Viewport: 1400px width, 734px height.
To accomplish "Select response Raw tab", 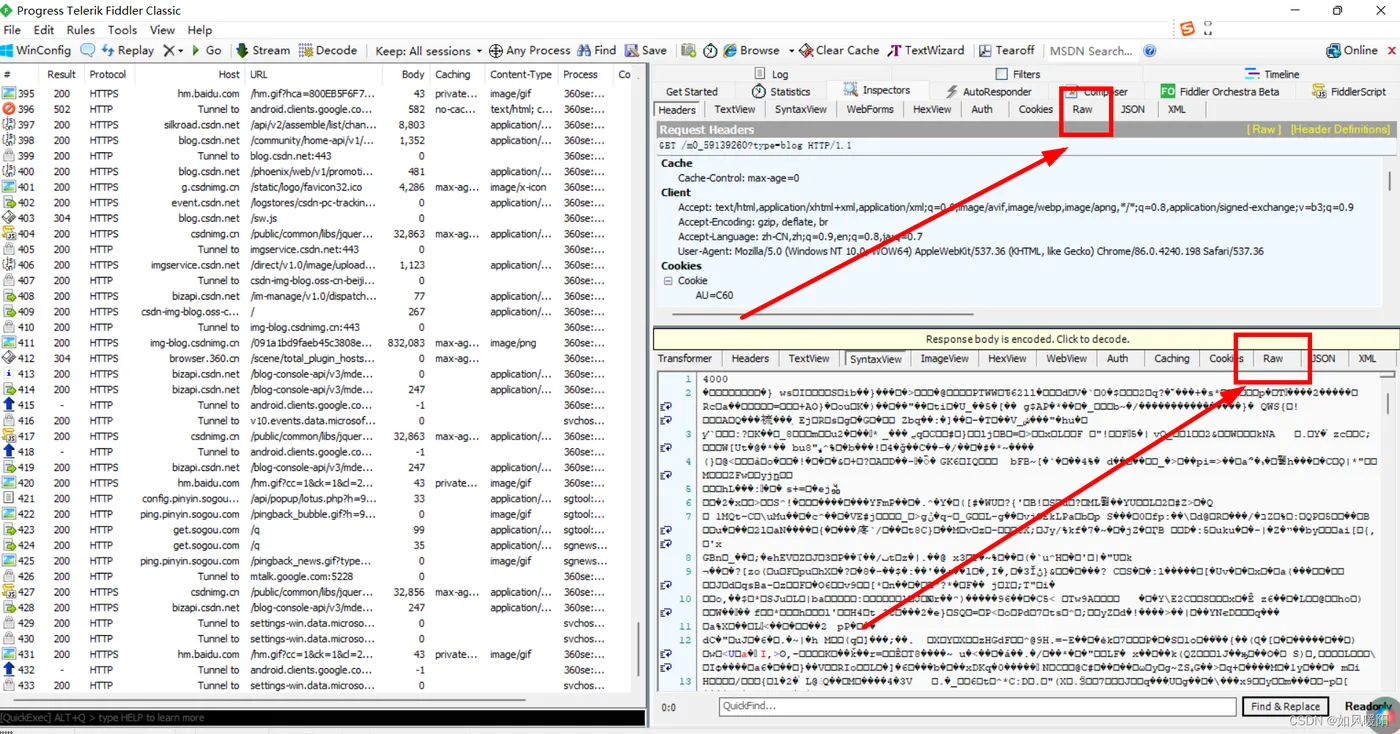I will click(1273, 358).
